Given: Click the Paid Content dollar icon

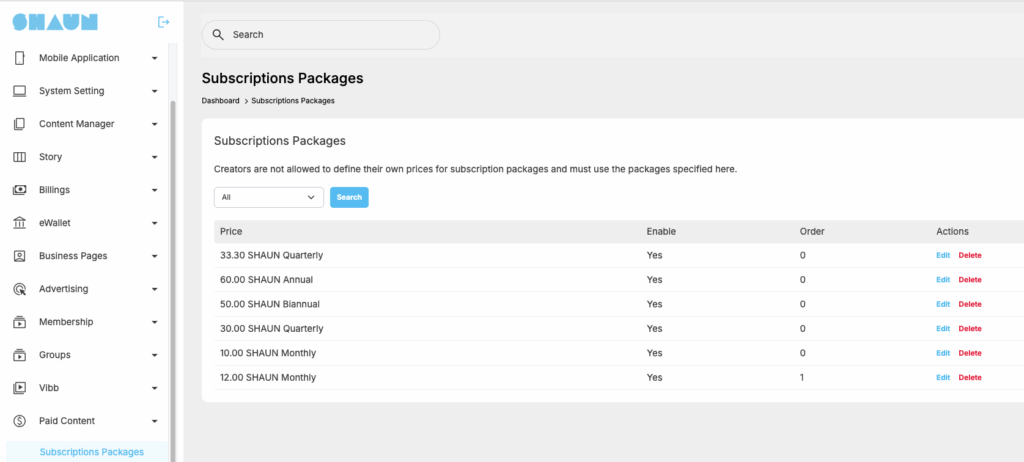Looking at the screenshot, I should pos(20,421).
